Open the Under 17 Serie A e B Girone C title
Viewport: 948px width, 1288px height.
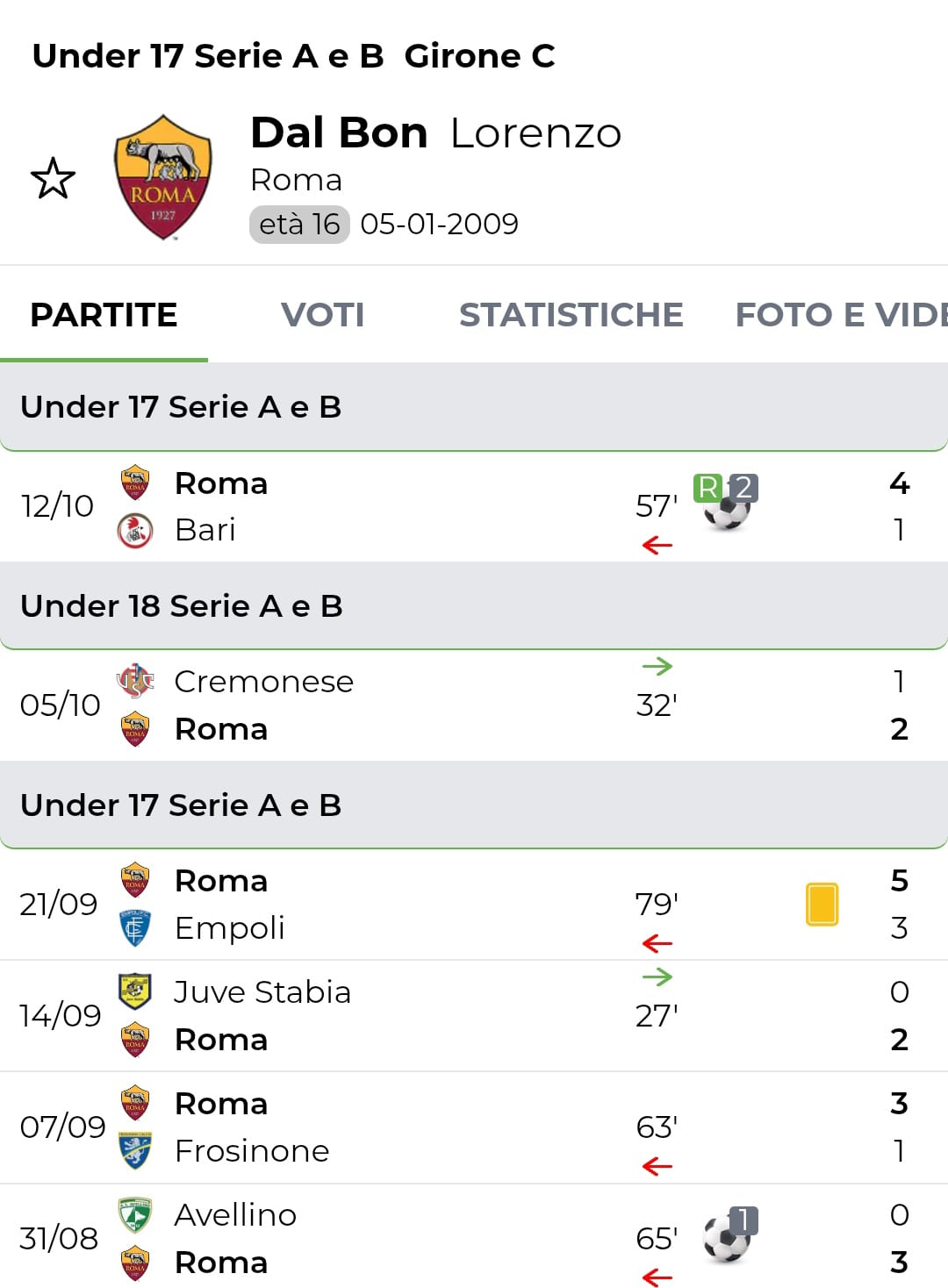[293, 56]
